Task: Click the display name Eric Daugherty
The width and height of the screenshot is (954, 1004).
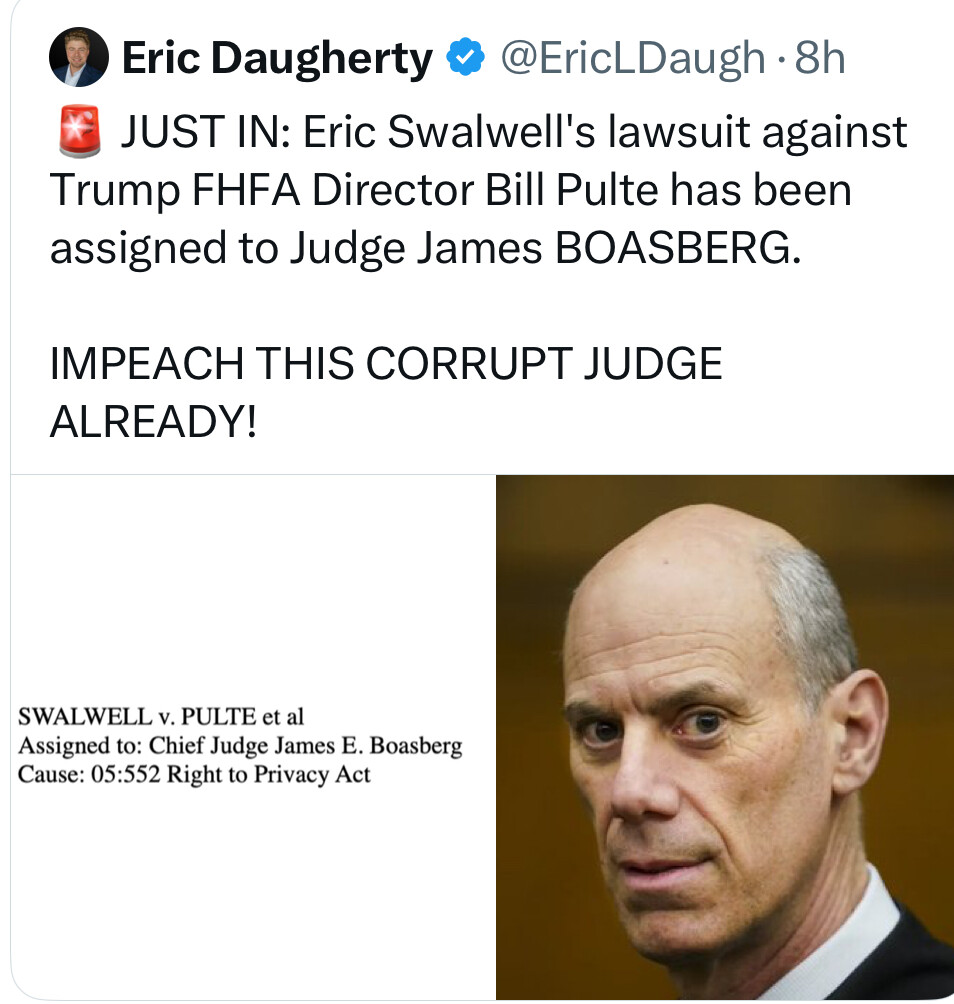Action: 277,59
